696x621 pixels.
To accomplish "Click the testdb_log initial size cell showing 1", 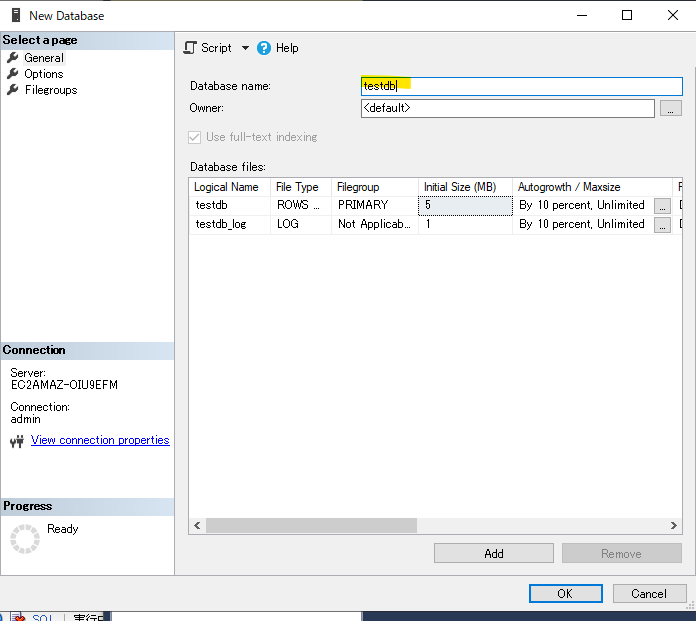I will pyautogui.click(x=465, y=224).
